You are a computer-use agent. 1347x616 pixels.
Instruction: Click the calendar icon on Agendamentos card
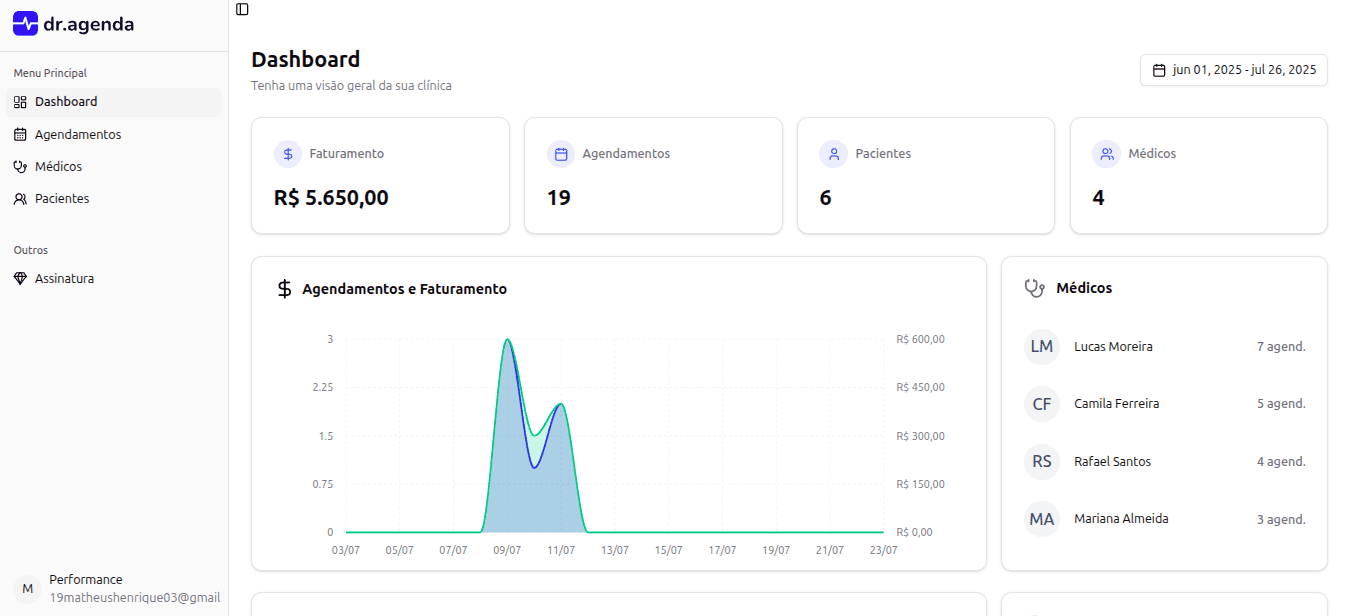pos(561,154)
